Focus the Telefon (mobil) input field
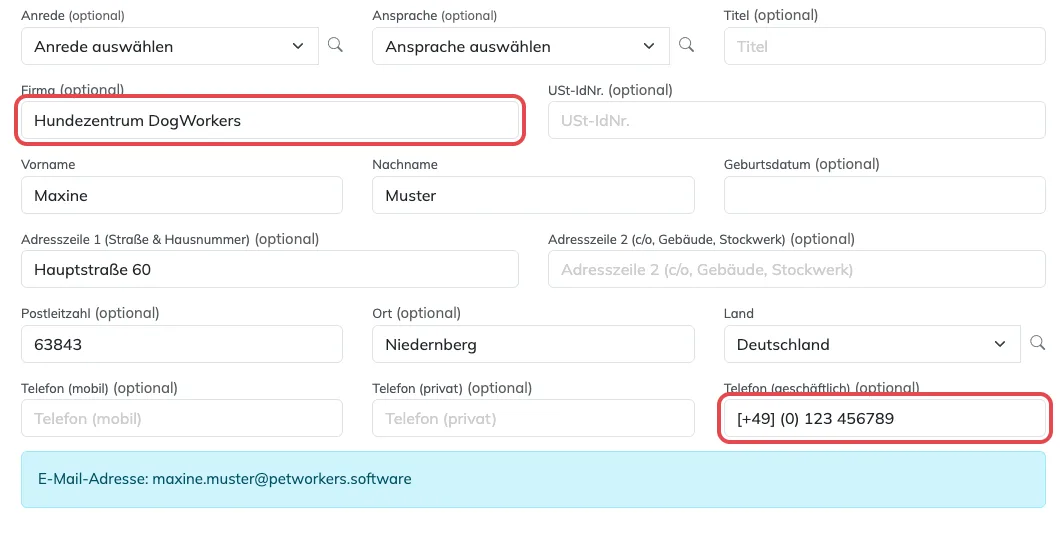 (x=182, y=419)
